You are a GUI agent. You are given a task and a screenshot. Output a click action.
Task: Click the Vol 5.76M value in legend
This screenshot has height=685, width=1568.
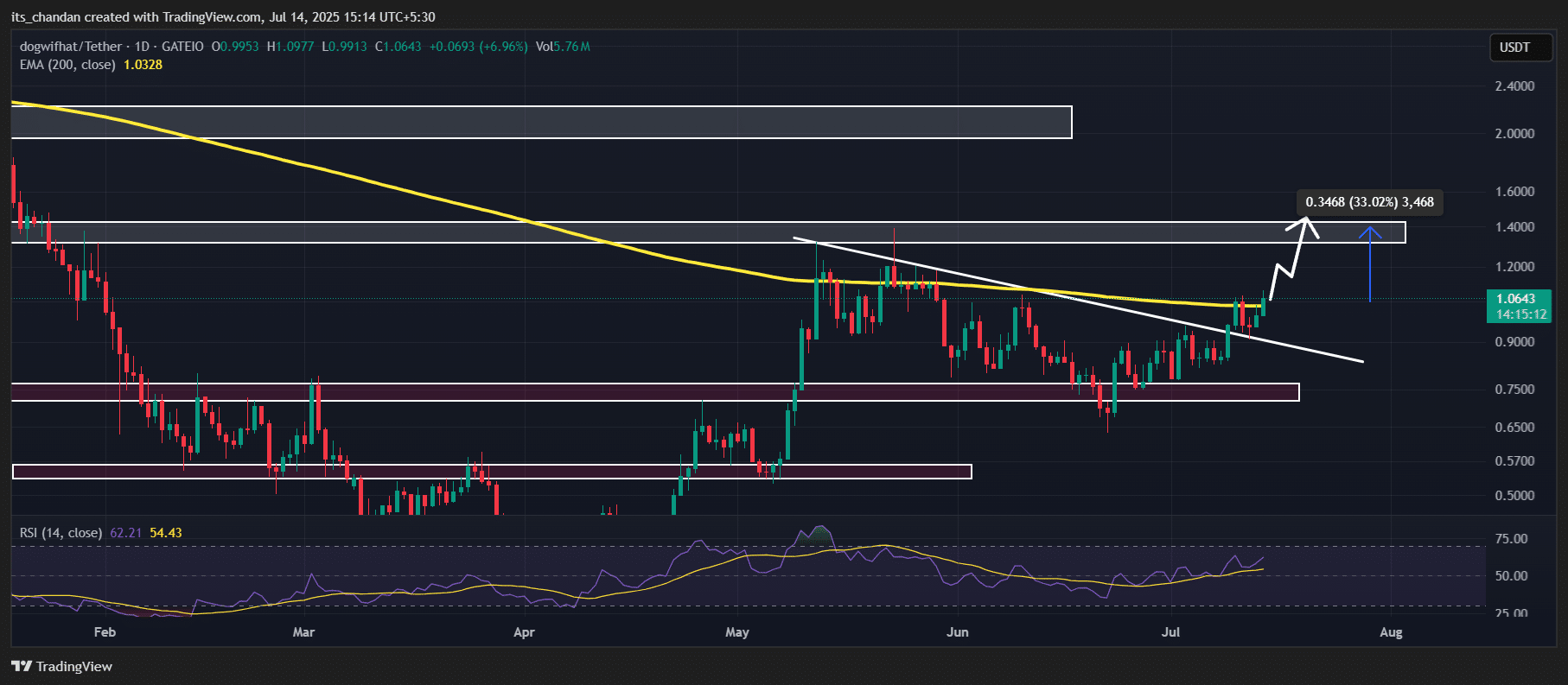pyautogui.click(x=563, y=47)
